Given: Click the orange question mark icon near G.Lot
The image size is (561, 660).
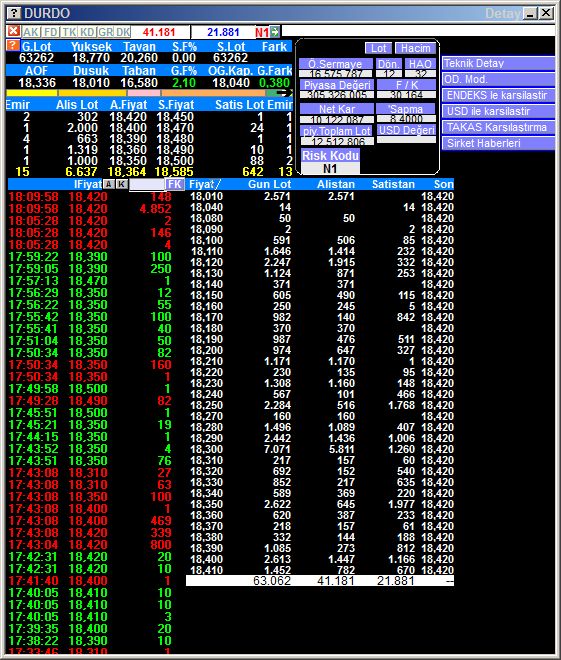Looking at the screenshot, I should point(13,45).
